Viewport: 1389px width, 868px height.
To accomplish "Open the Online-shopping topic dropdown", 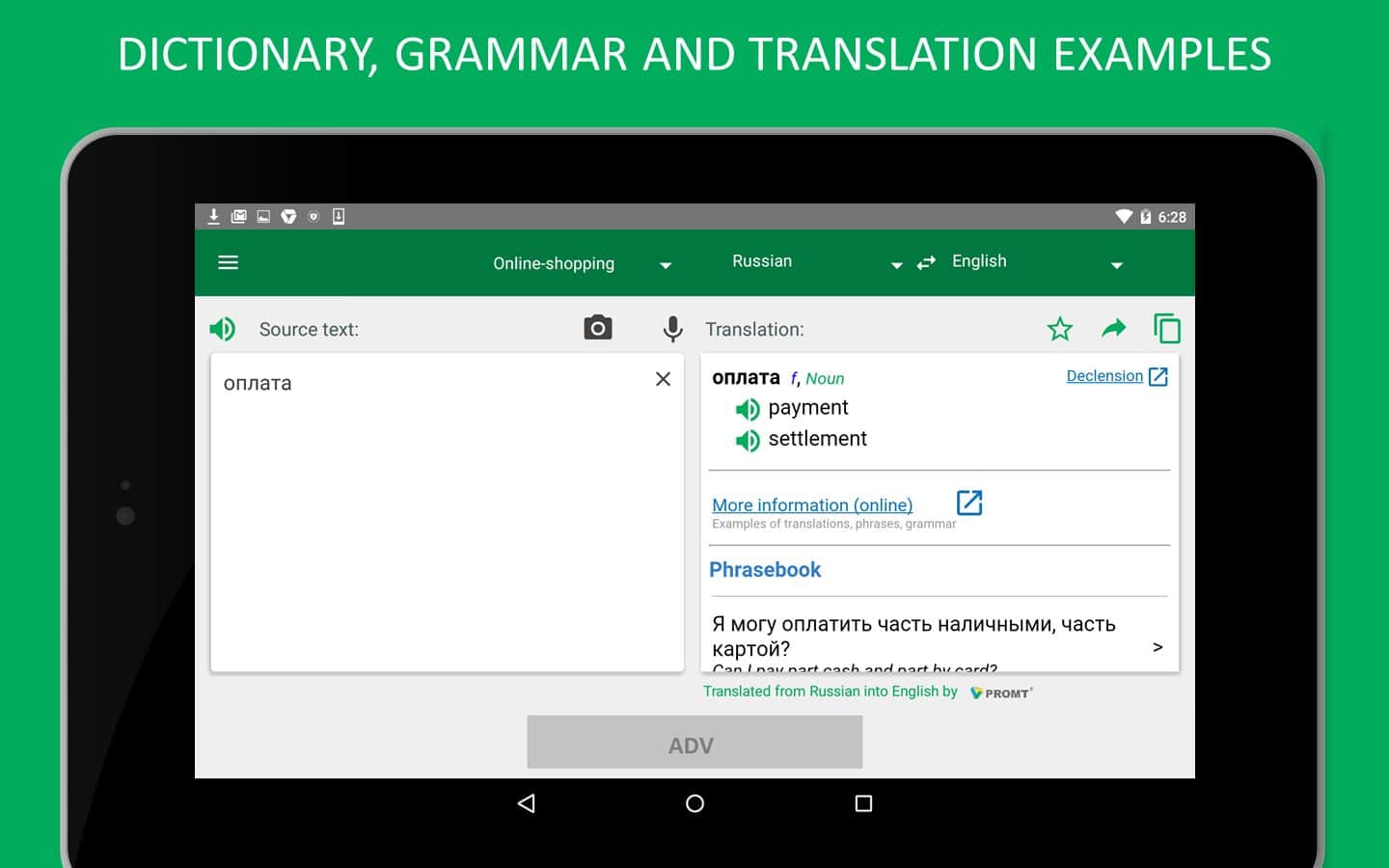I will [581, 263].
